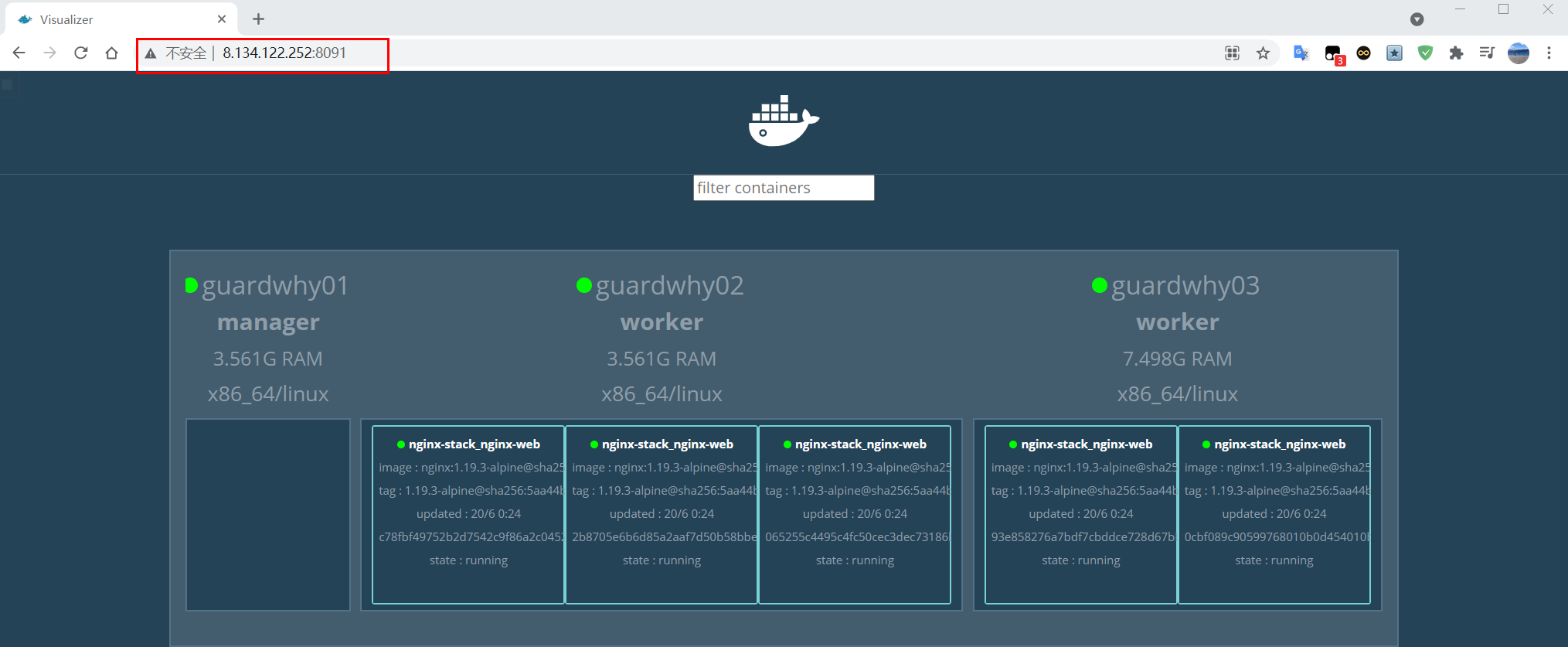1568x647 pixels.
Task: Select the container with ID 0cbf089c9059
Action: 1274,514
